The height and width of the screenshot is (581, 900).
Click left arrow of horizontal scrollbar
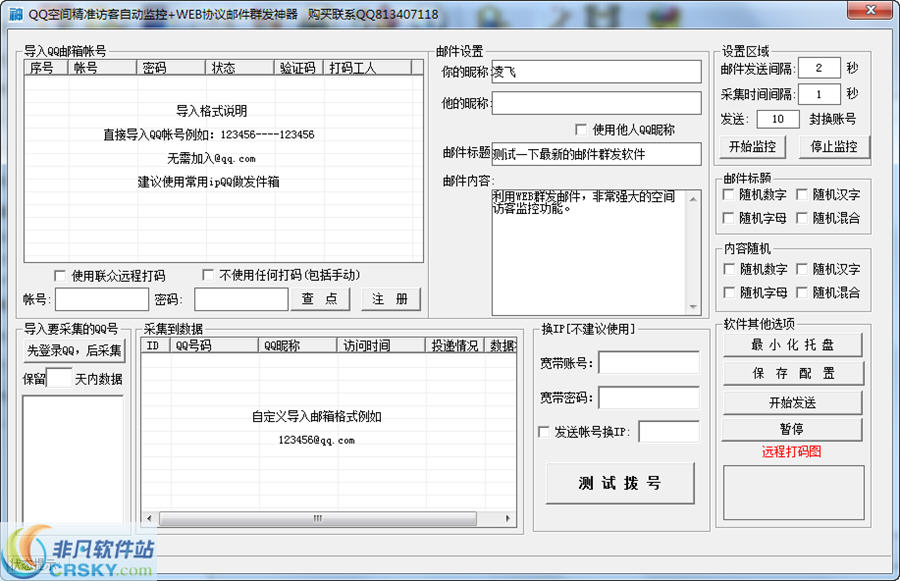coord(149,518)
